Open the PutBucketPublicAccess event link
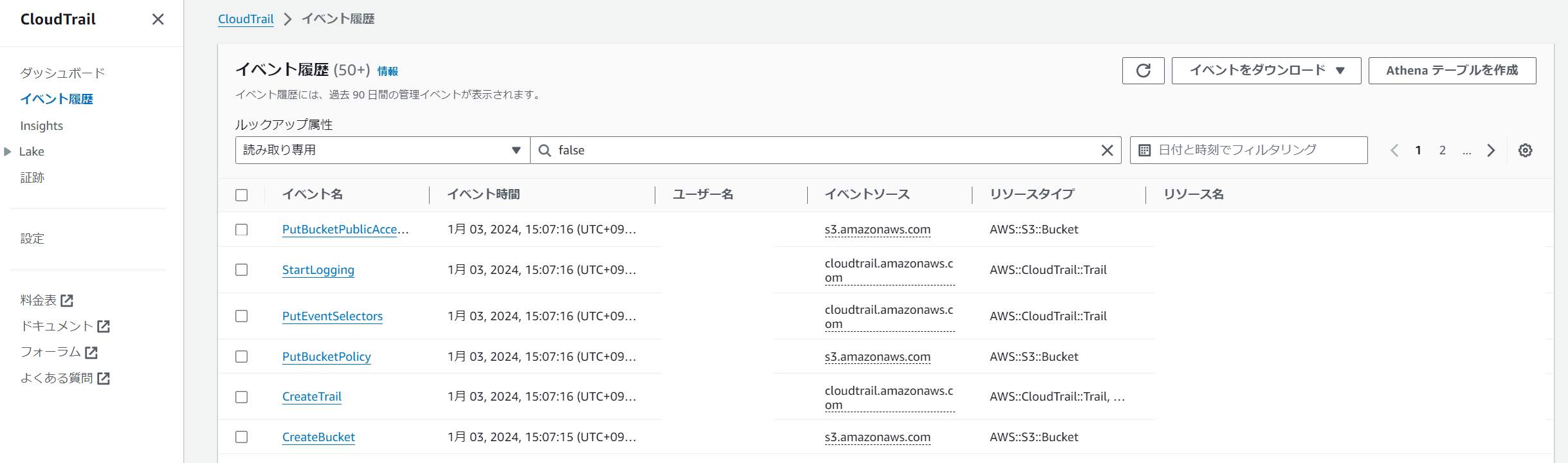Screen dimensions: 1568x463 [345, 230]
